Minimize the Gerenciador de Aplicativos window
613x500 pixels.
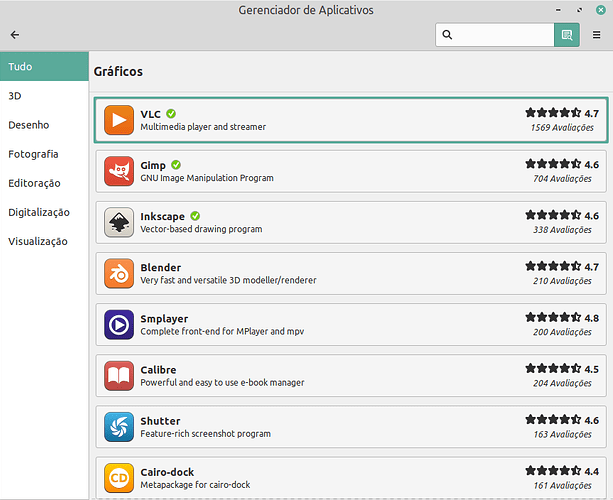(x=558, y=10)
